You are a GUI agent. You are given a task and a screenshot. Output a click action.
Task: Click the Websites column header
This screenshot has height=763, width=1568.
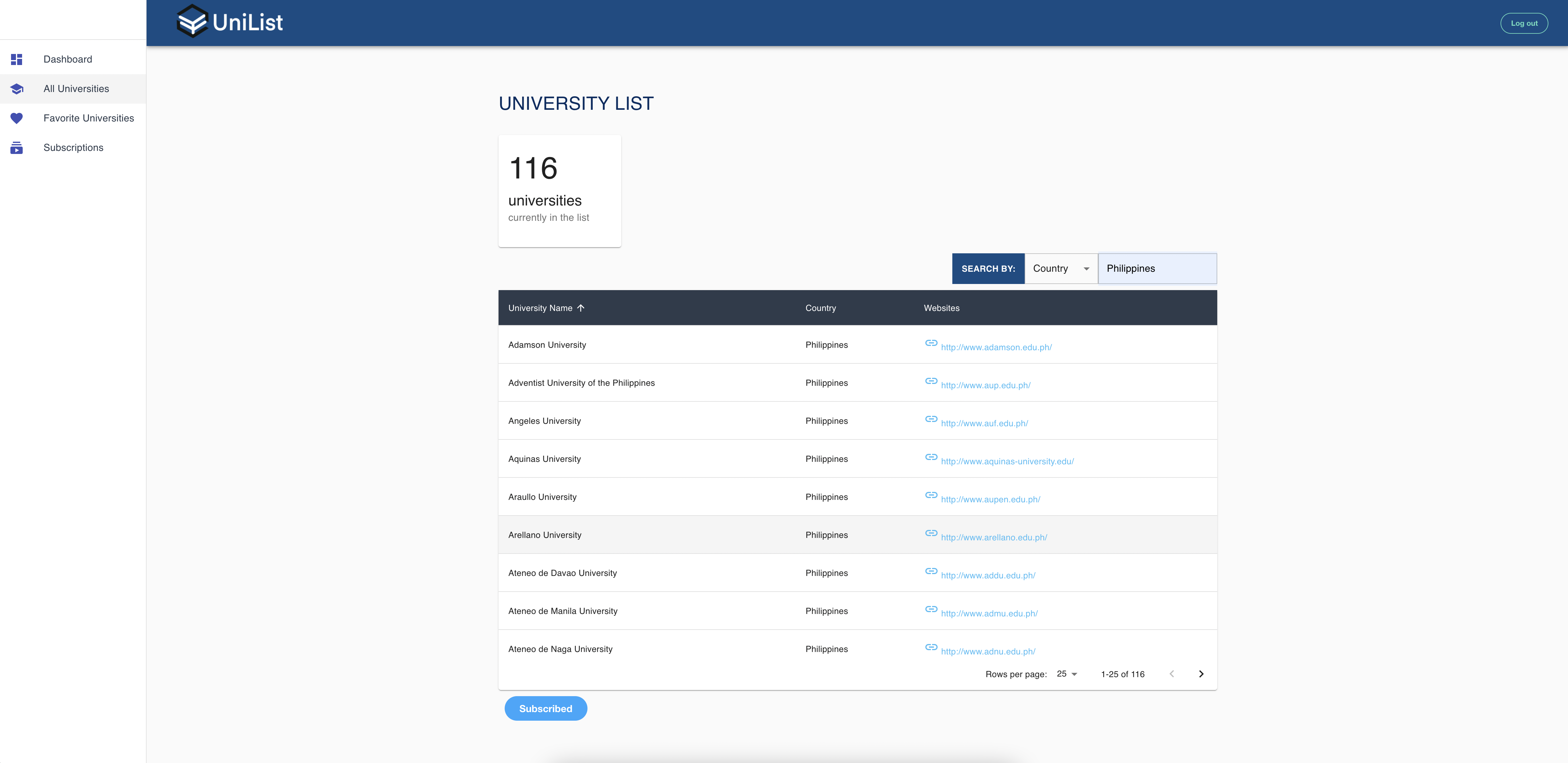click(x=941, y=308)
